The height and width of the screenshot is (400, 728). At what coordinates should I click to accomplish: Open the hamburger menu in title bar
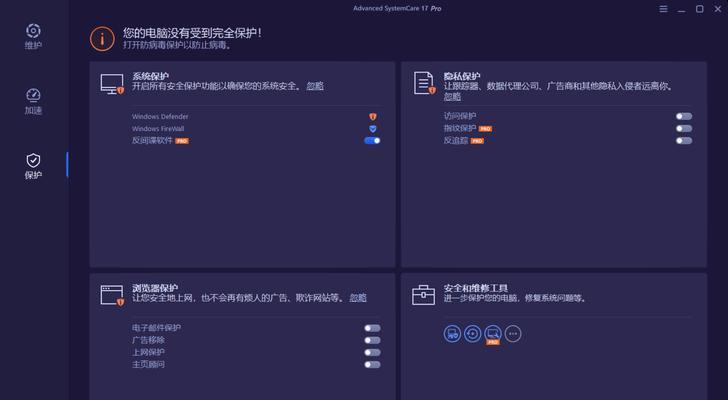coord(663,9)
